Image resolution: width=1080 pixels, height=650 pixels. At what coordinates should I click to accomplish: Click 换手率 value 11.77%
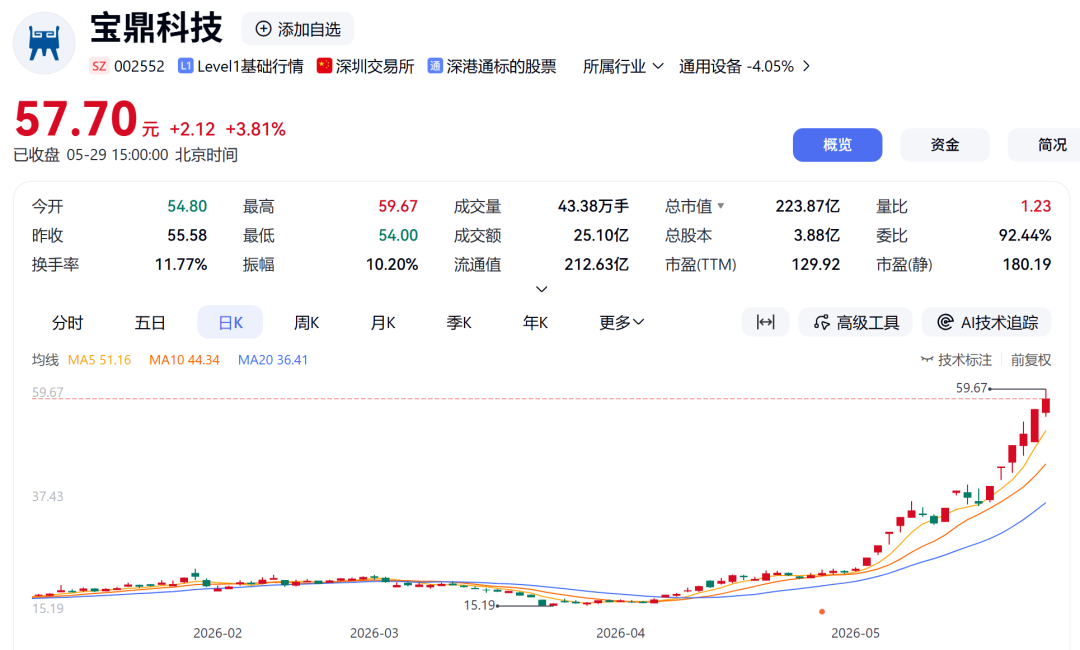[180, 264]
